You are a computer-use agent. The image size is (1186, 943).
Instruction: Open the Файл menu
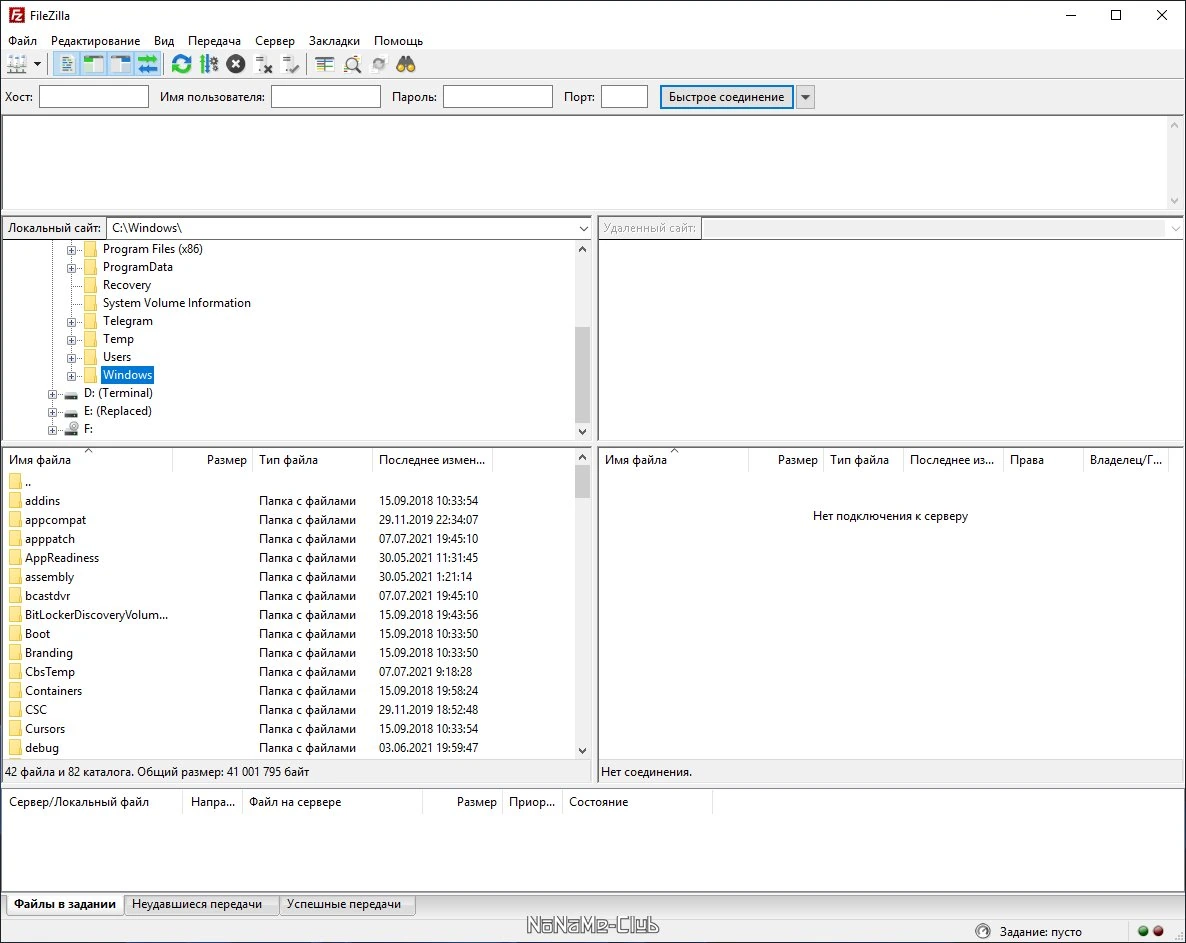[x=23, y=41]
